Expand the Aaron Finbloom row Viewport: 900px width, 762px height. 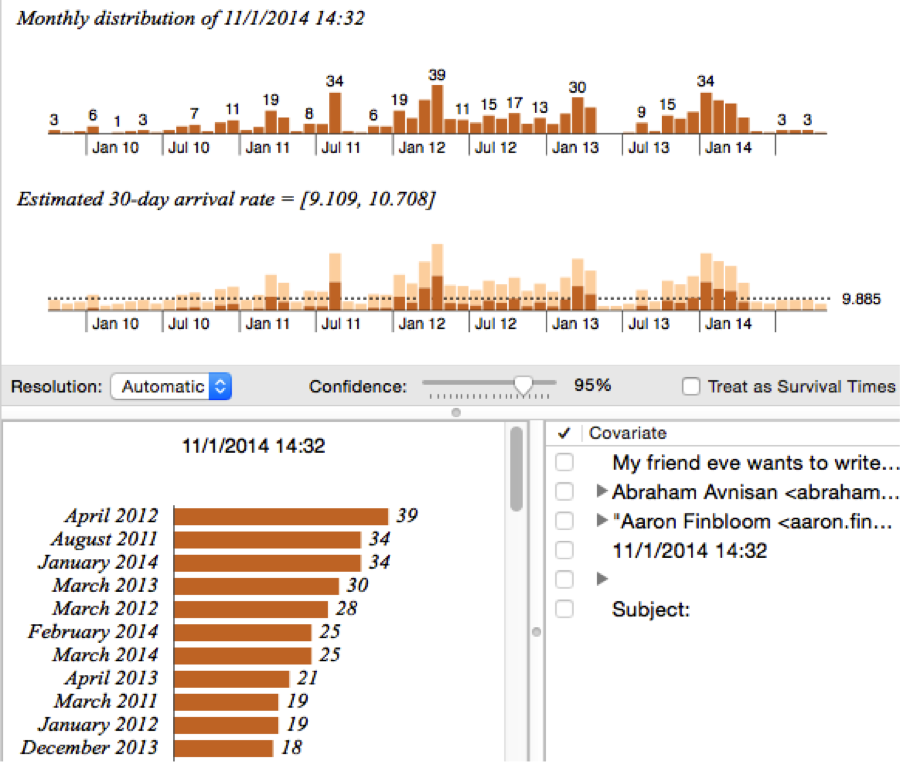[602, 520]
